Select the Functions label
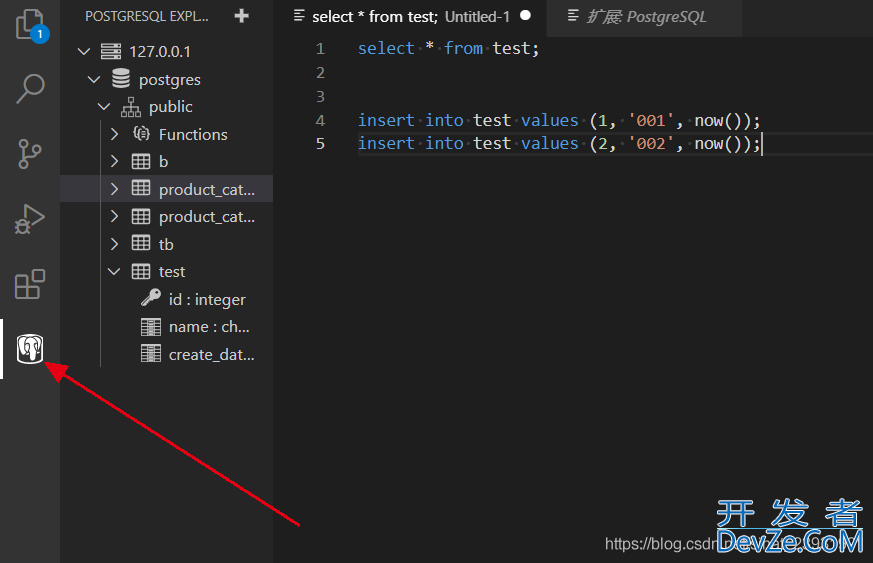This screenshot has height=563, width=873. click(x=193, y=134)
